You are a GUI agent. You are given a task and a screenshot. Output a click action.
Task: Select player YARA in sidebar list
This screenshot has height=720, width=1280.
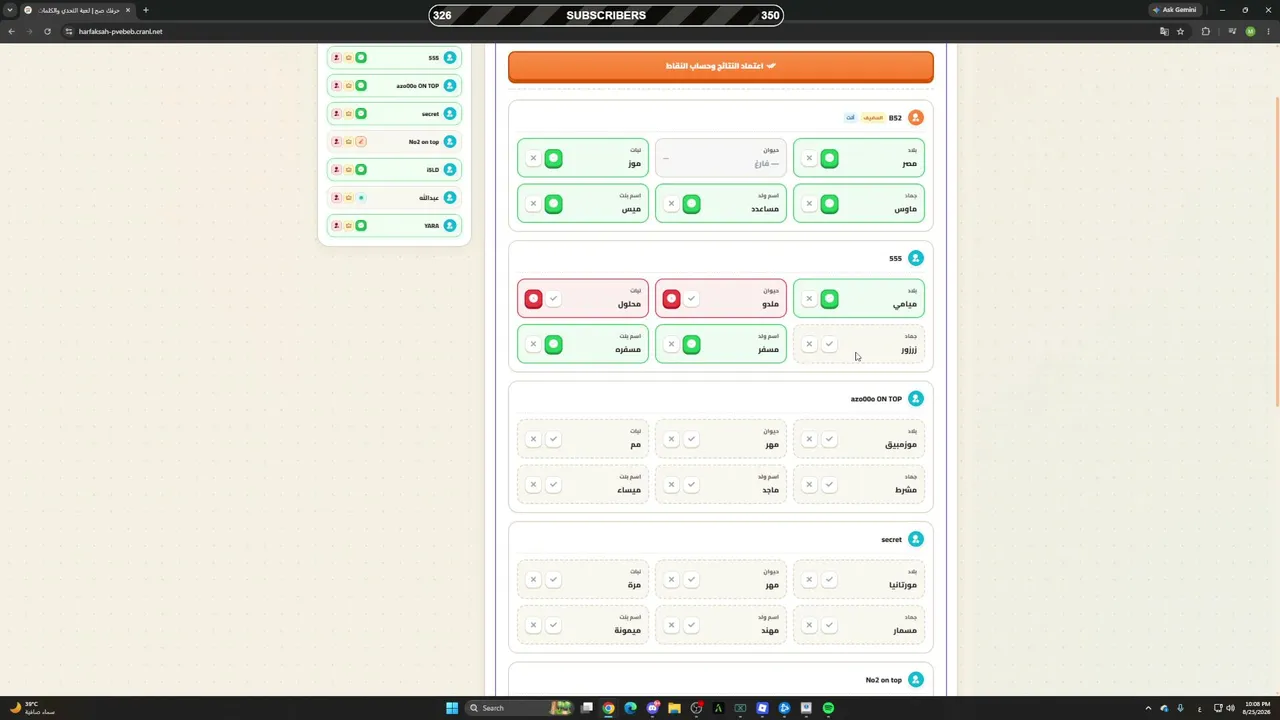(394, 226)
